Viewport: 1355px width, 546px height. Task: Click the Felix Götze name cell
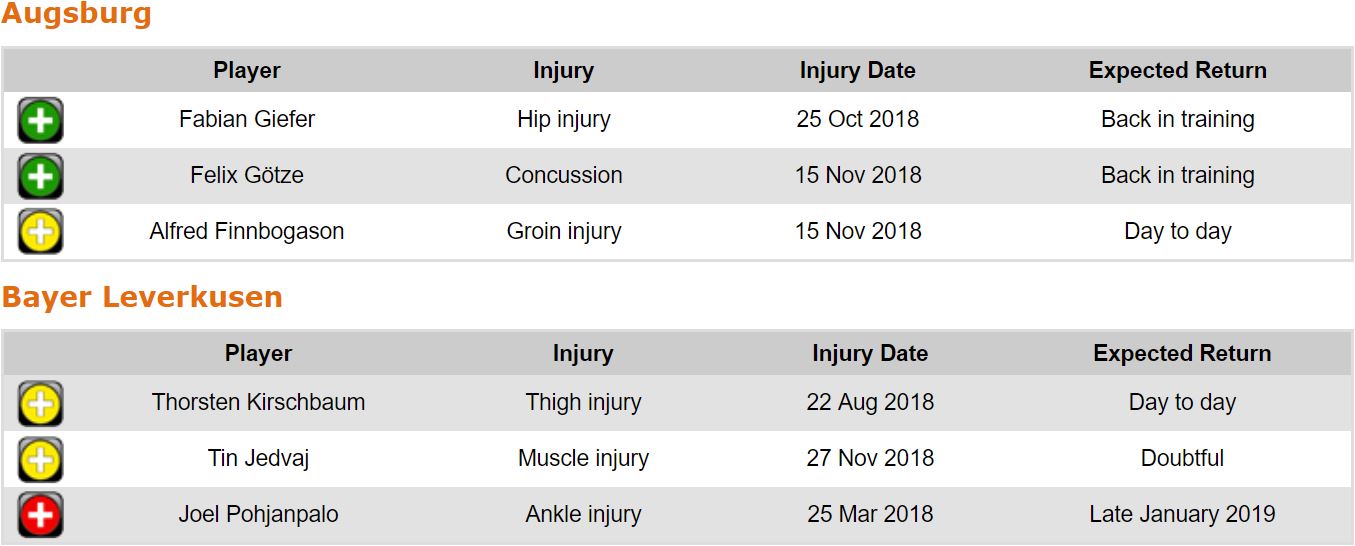(x=247, y=176)
